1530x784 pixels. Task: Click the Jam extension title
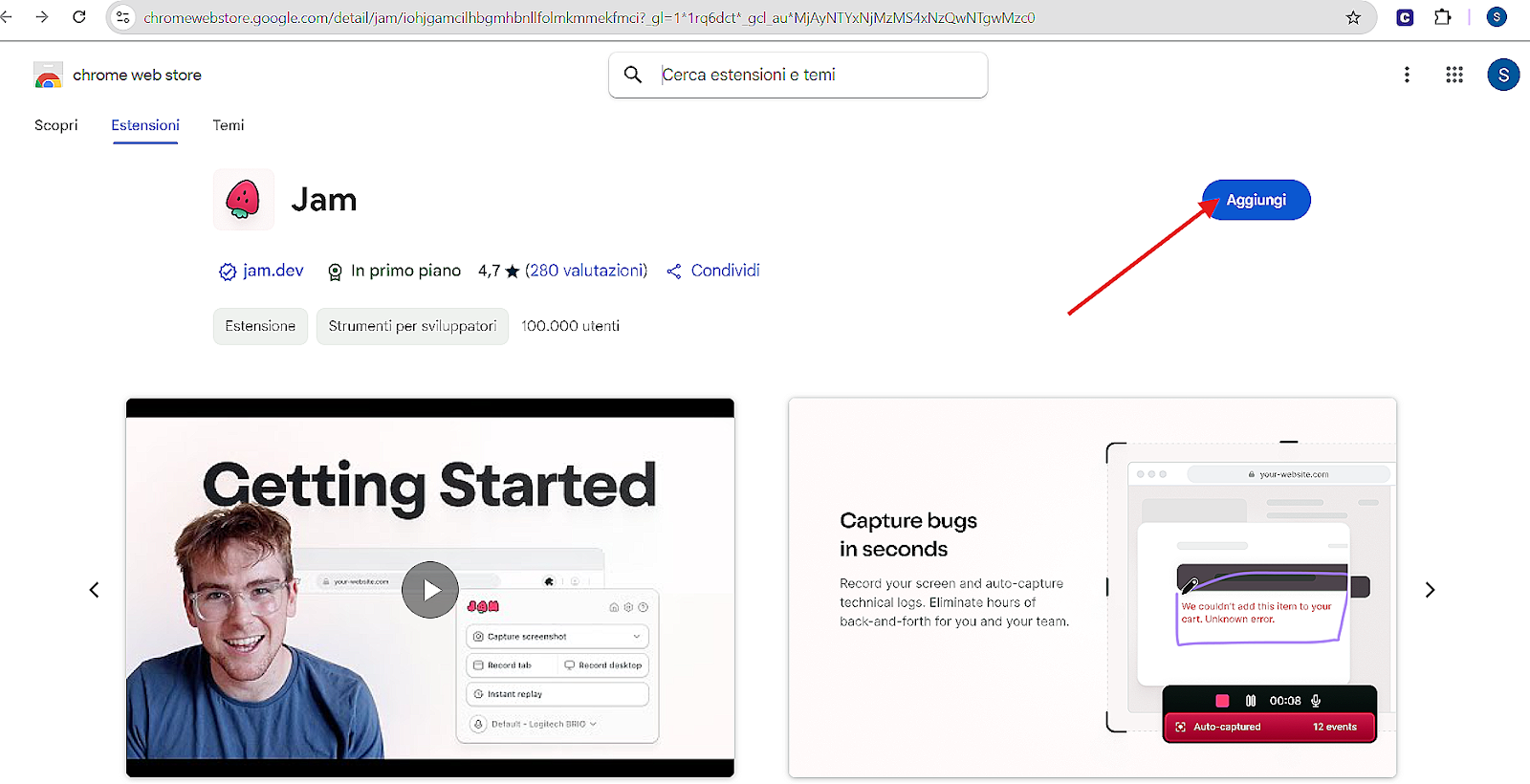coord(324,200)
